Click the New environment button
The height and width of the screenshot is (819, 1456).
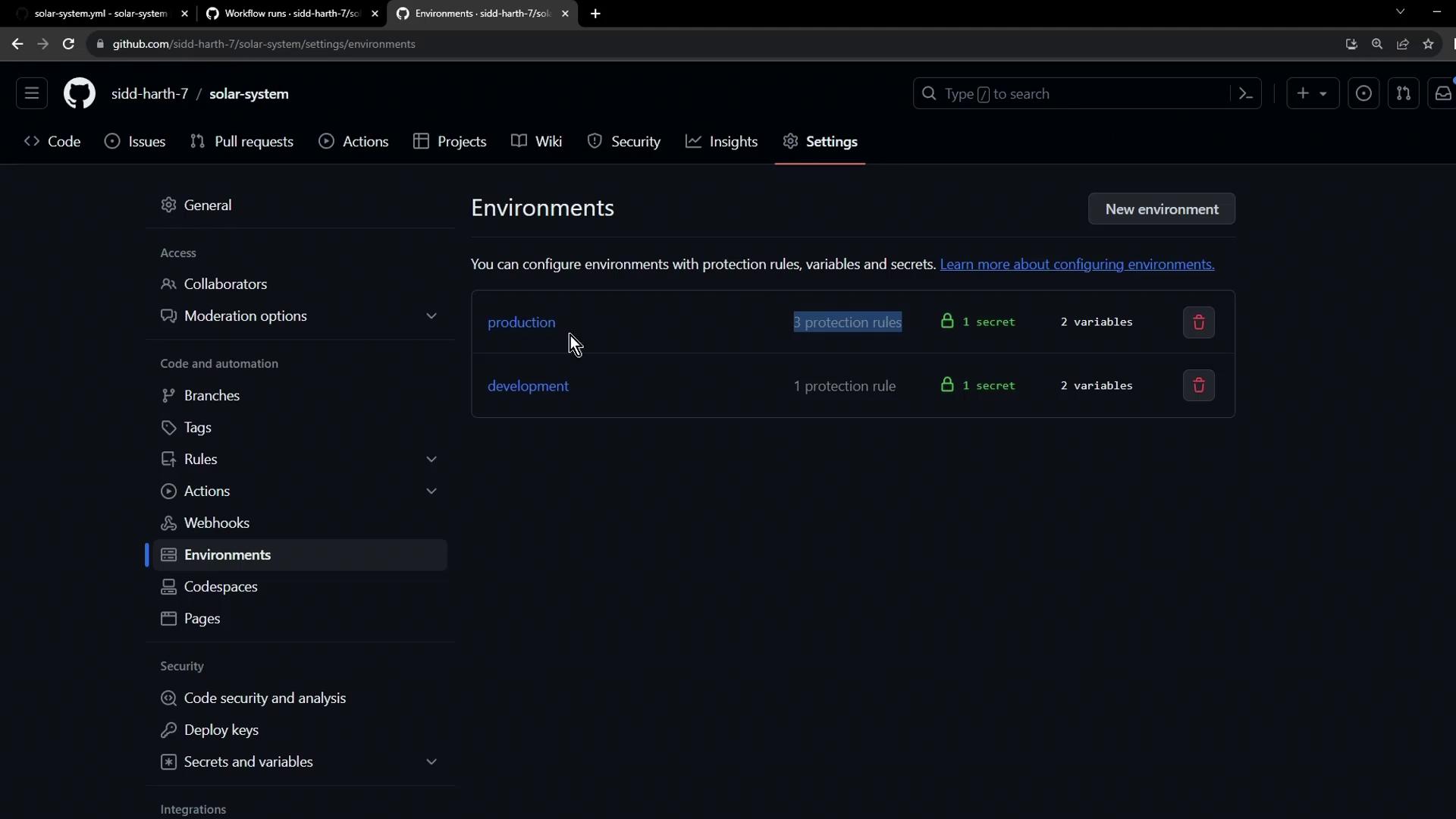1161,209
